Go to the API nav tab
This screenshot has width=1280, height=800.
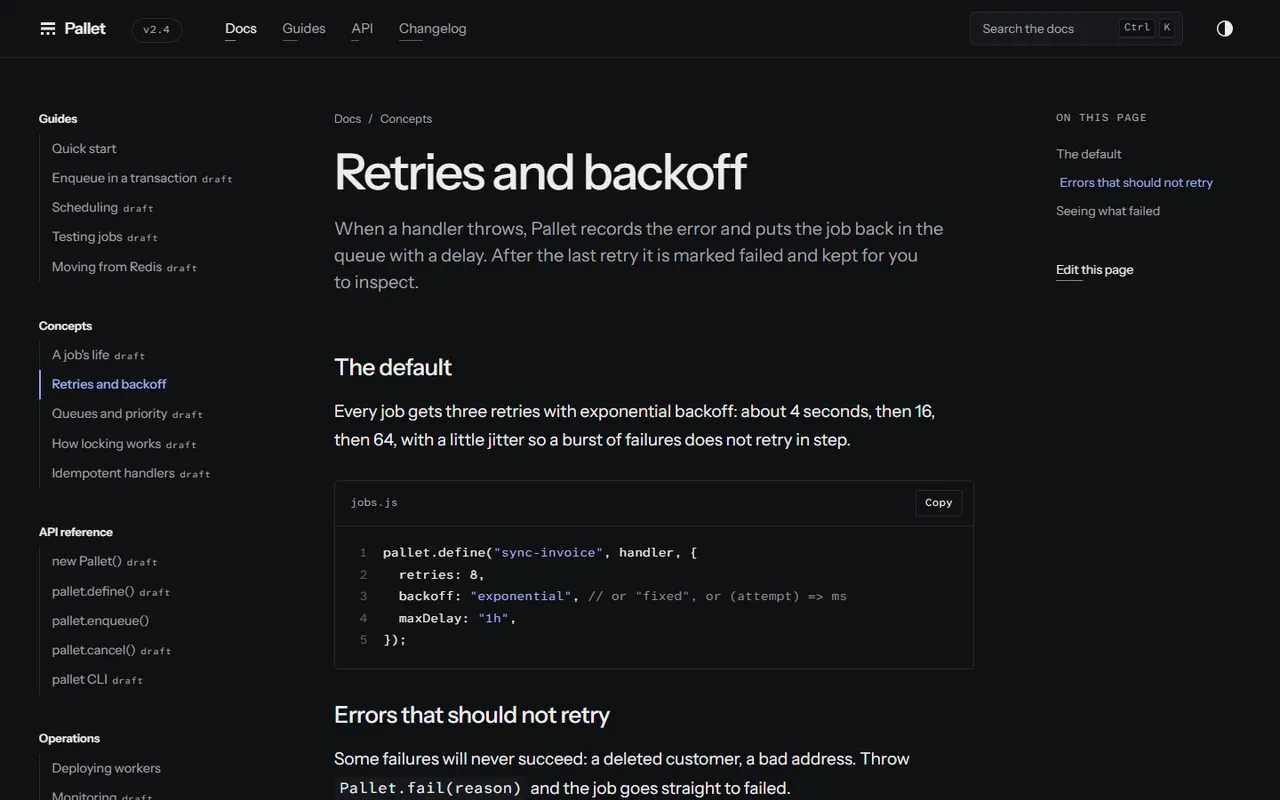click(x=362, y=28)
